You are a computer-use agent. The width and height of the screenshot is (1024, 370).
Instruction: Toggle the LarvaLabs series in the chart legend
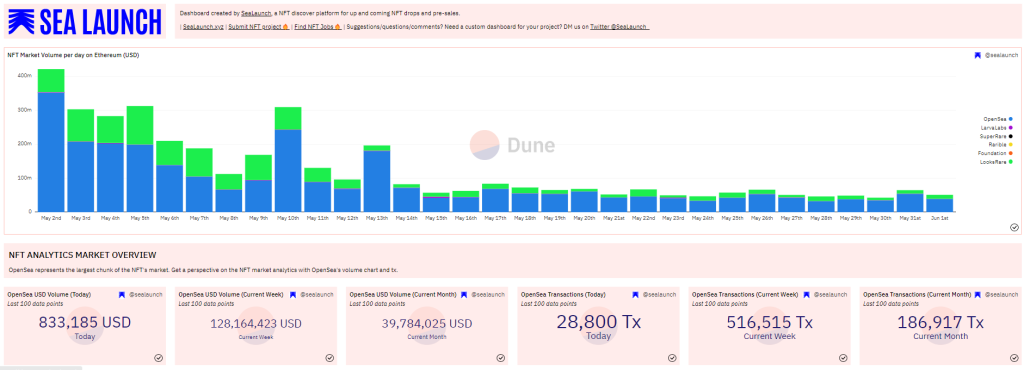click(x=997, y=128)
